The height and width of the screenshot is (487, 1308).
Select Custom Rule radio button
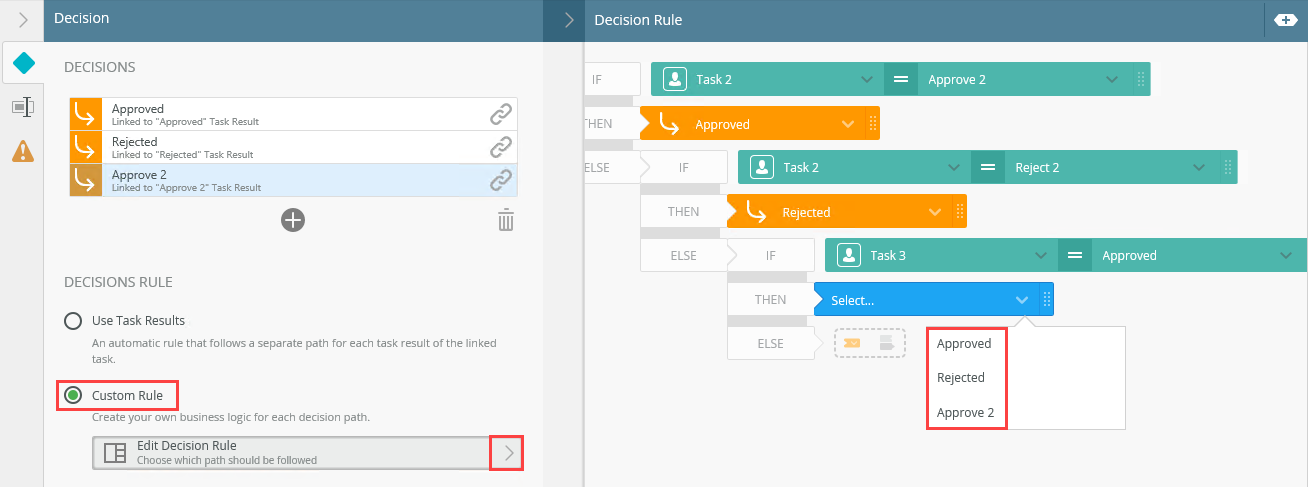73,395
